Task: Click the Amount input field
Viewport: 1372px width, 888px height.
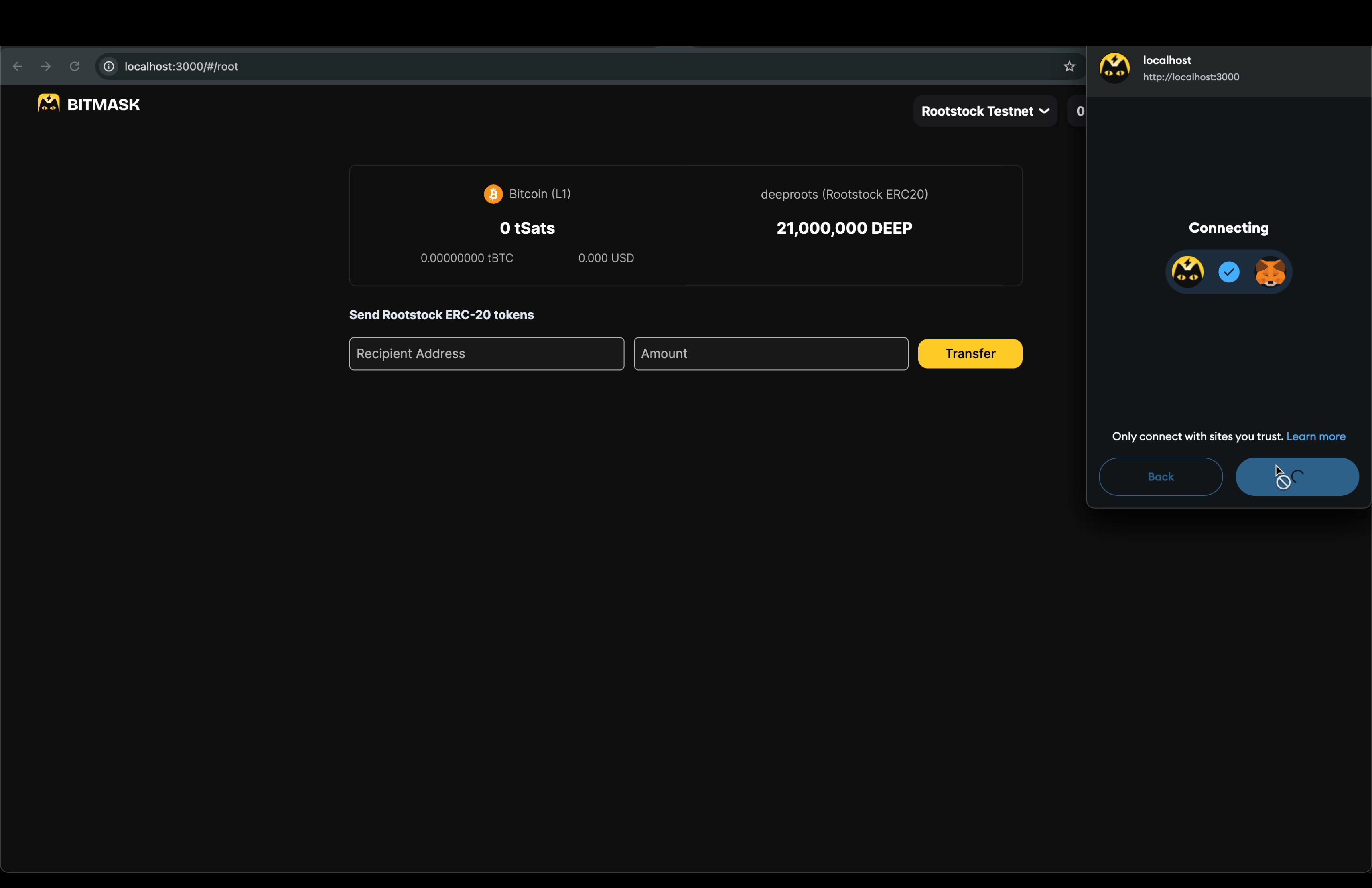Action: [771, 354]
